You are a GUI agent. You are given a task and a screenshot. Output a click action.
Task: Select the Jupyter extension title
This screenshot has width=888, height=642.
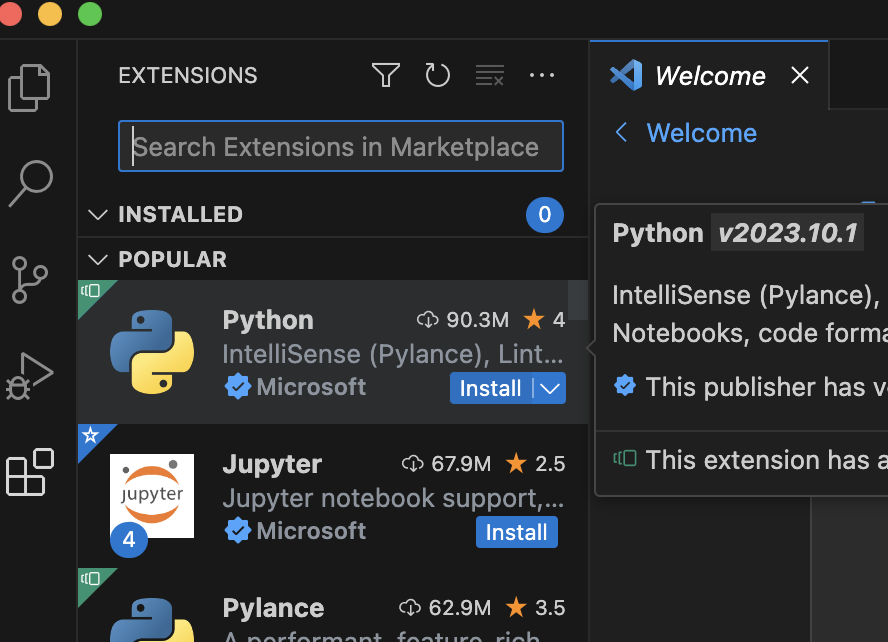(x=272, y=464)
